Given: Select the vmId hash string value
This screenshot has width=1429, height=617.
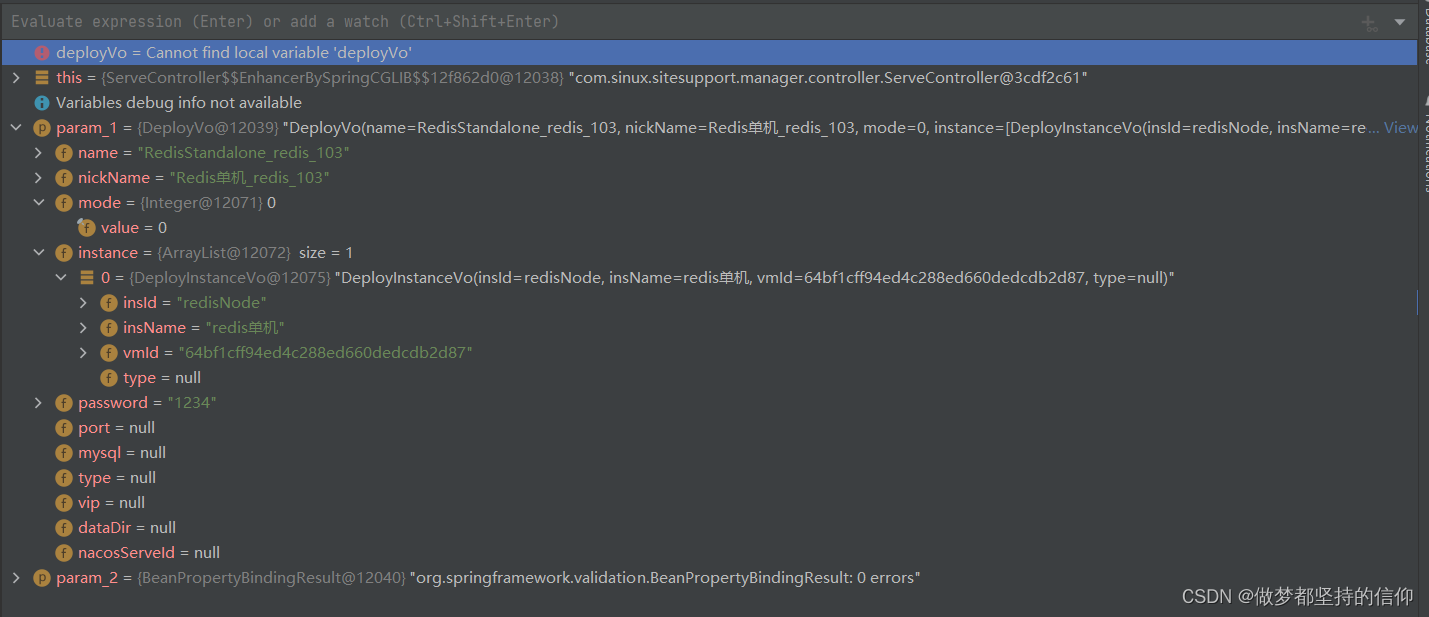Looking at the screenshot, I should [x=326, y=353].
